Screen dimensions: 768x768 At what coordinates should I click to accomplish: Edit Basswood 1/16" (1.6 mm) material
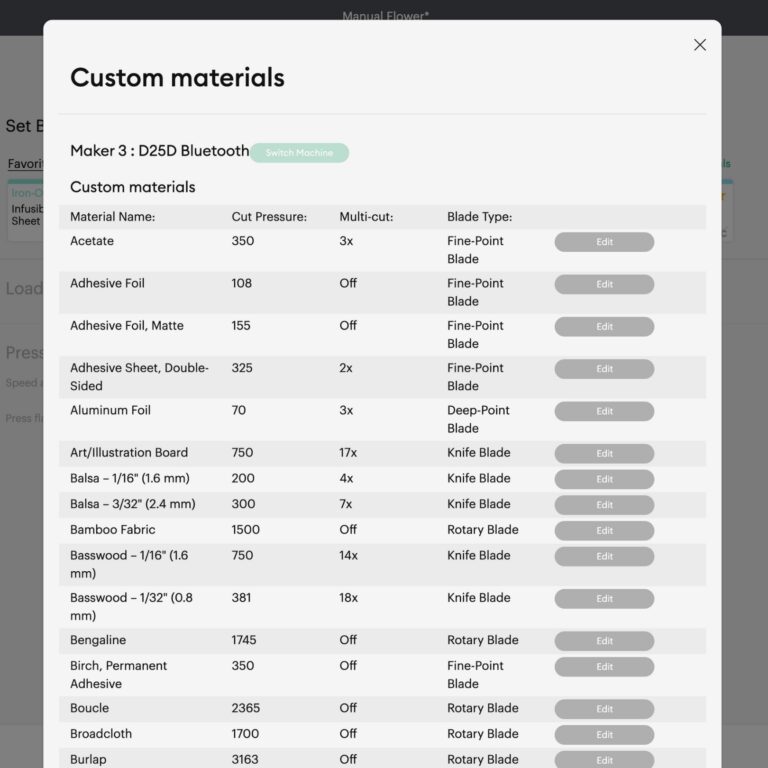click(x=604, y=556)
